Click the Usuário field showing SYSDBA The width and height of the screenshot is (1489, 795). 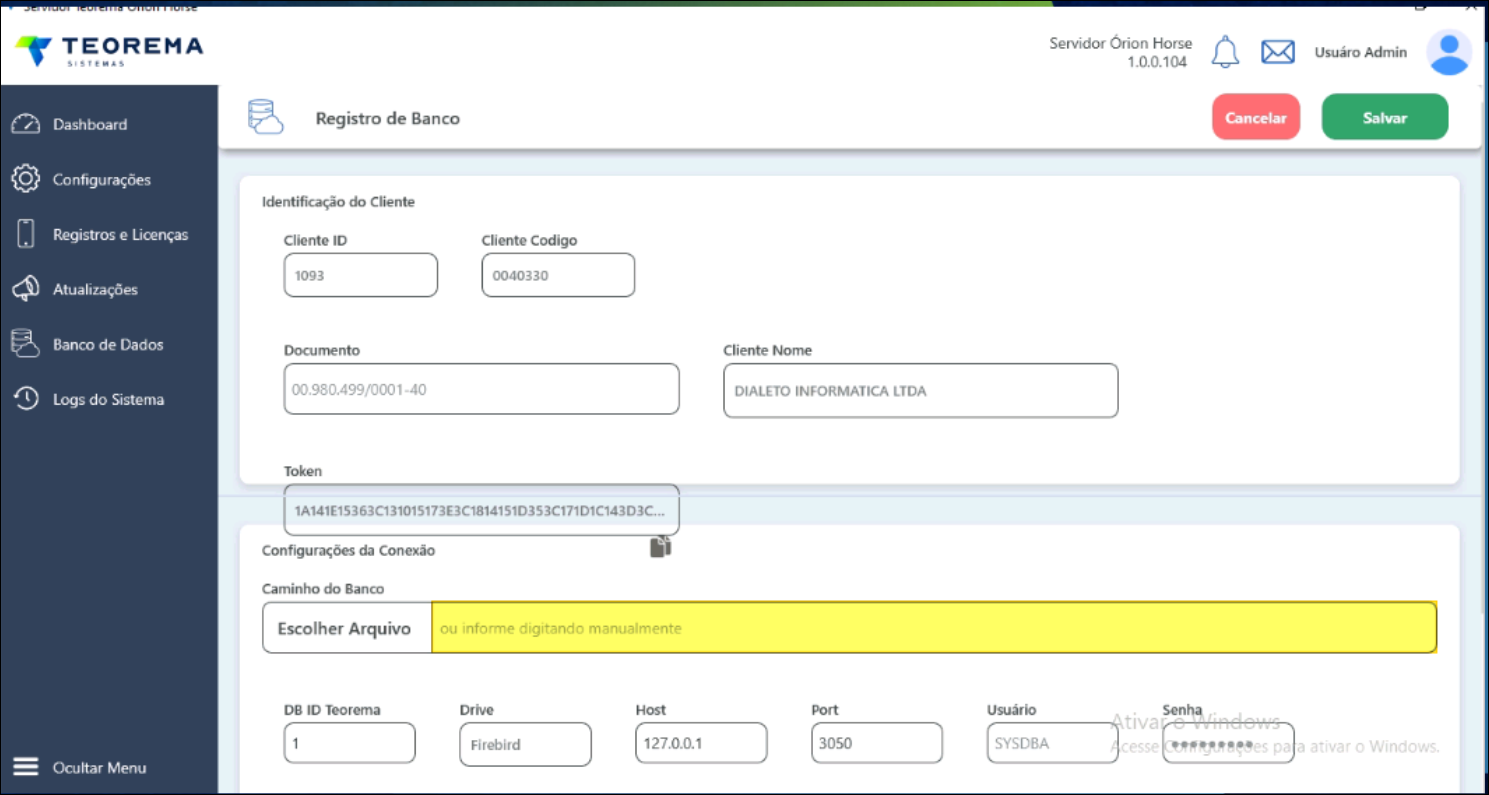click(x=1052, y=743)
